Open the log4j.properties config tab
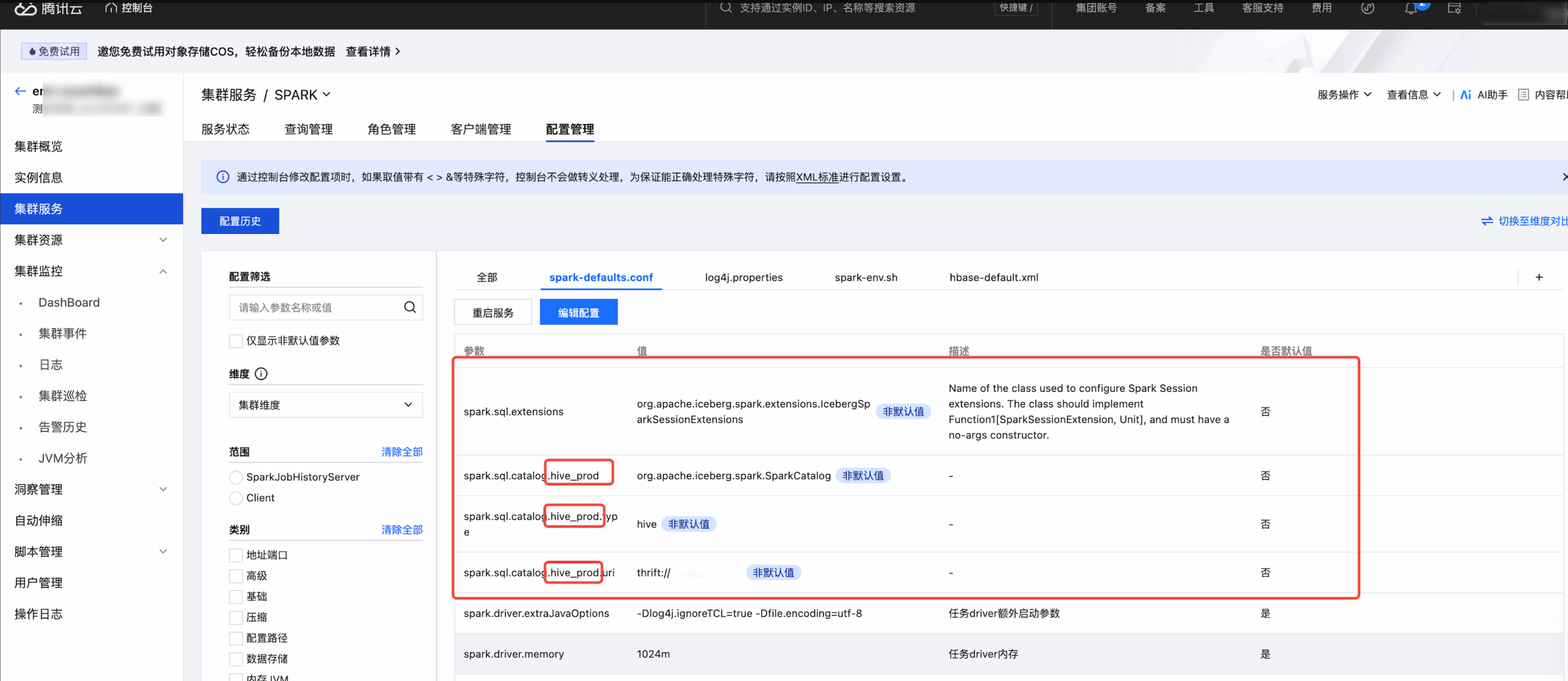 coord(743,277)
